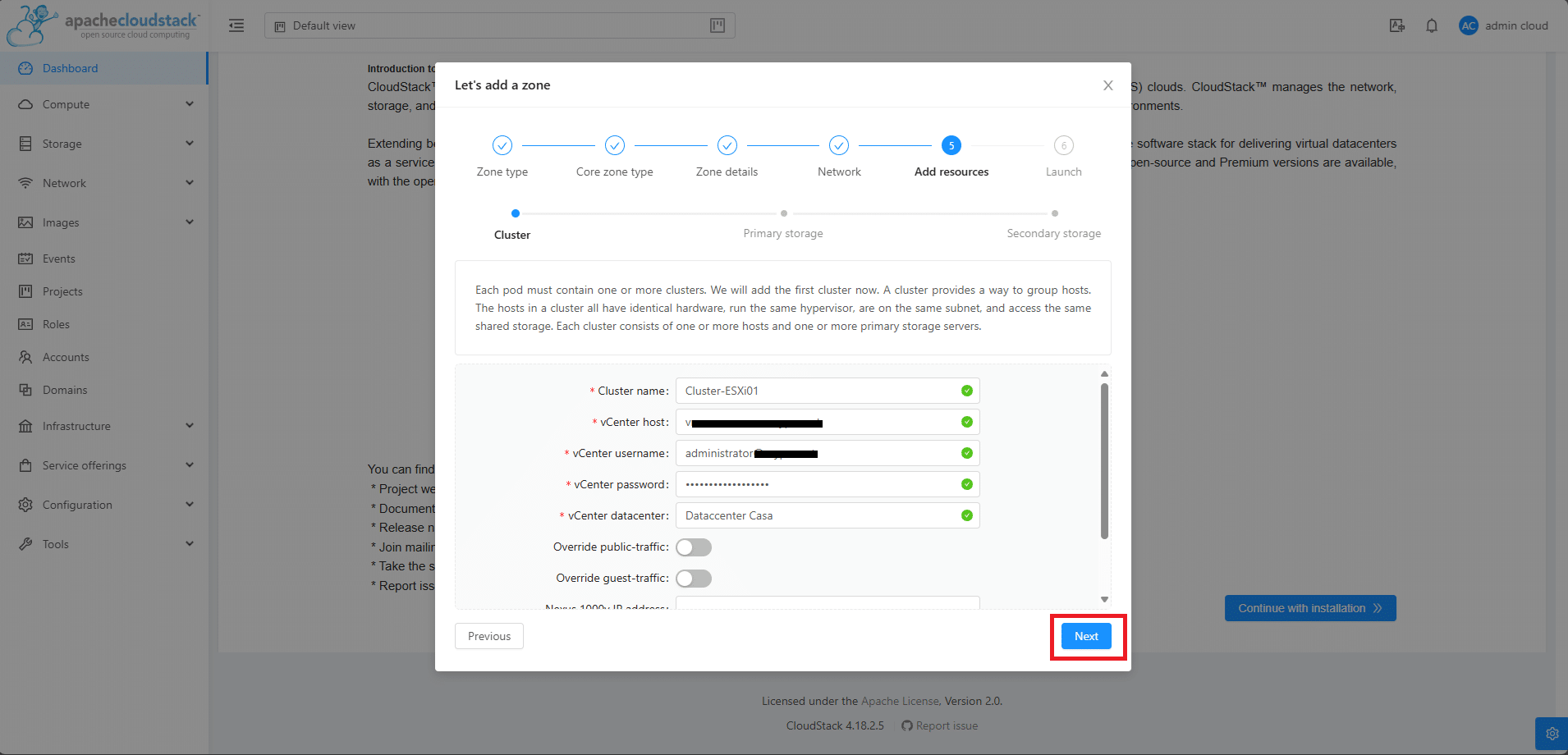Click the Default view bookmark icon
The height and width of the screenshot is (755, 1568).
280,26
